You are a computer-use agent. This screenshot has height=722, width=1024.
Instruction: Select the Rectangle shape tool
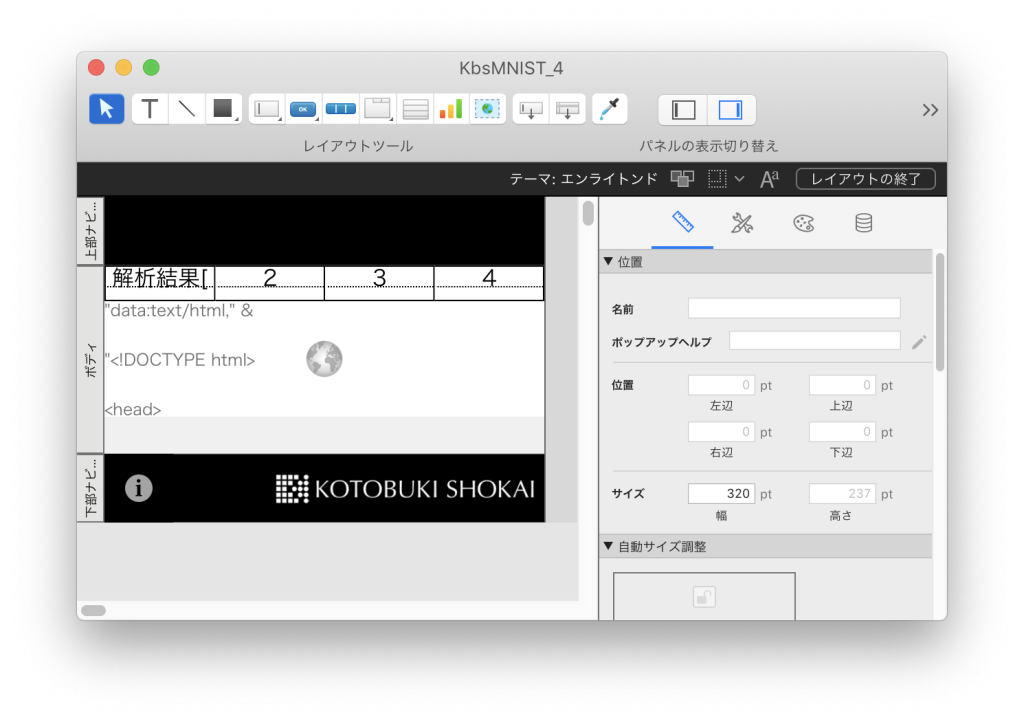click(223, 109)
